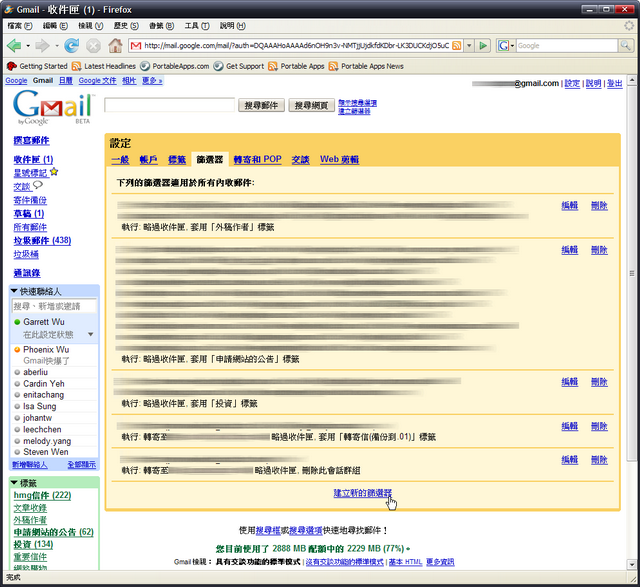Open 收件匣 (1) inbox

point(33,160)
